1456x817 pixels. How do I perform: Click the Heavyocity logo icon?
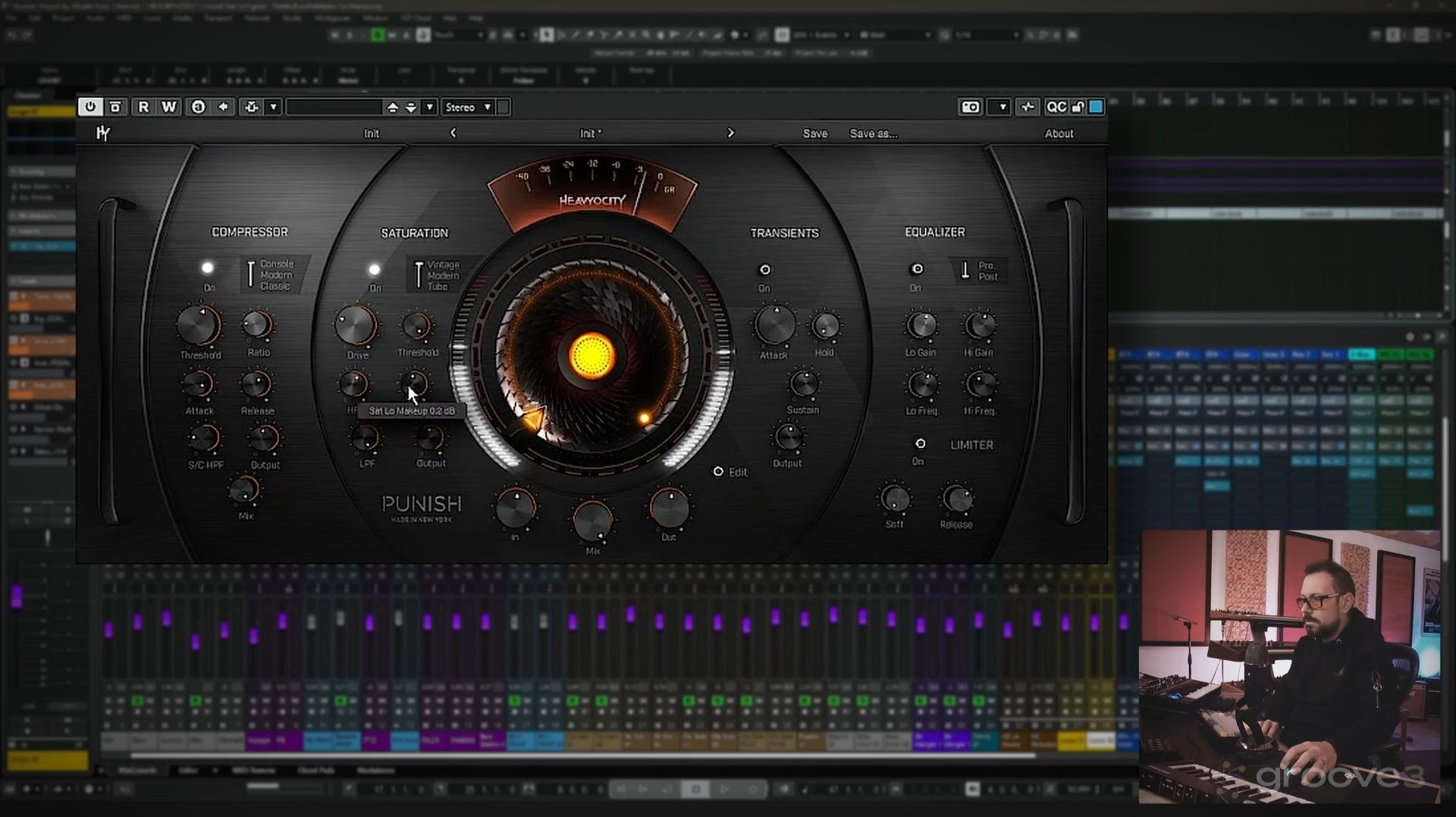click(x=103, y=133)
